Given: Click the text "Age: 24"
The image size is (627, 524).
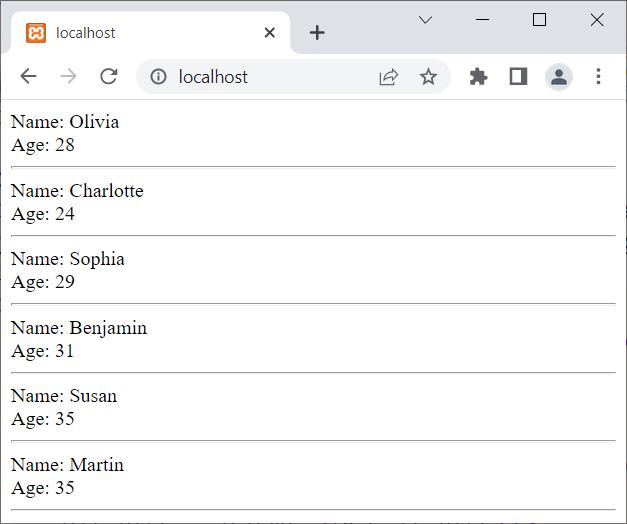Looking at the screenshot, I should click(43, 214).
